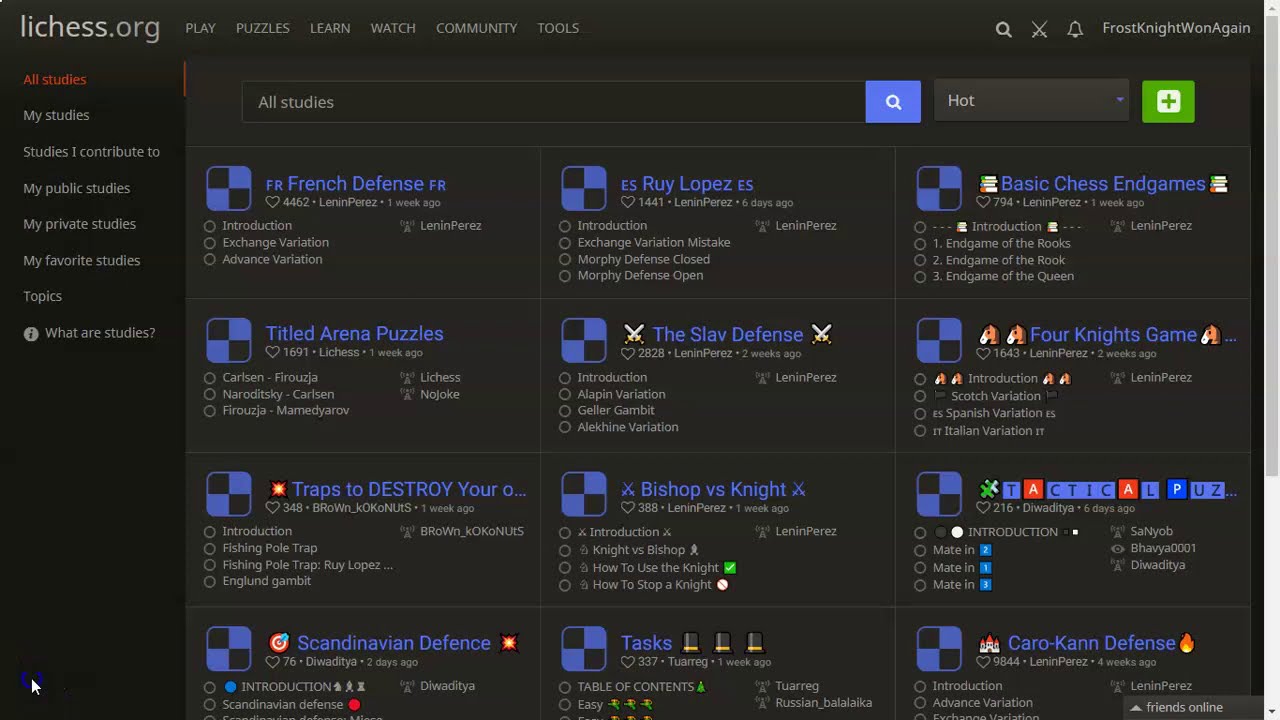Click the Ruy Lopez study board icon
Screen dimensions: 1280x720
[x=584, y=189]
